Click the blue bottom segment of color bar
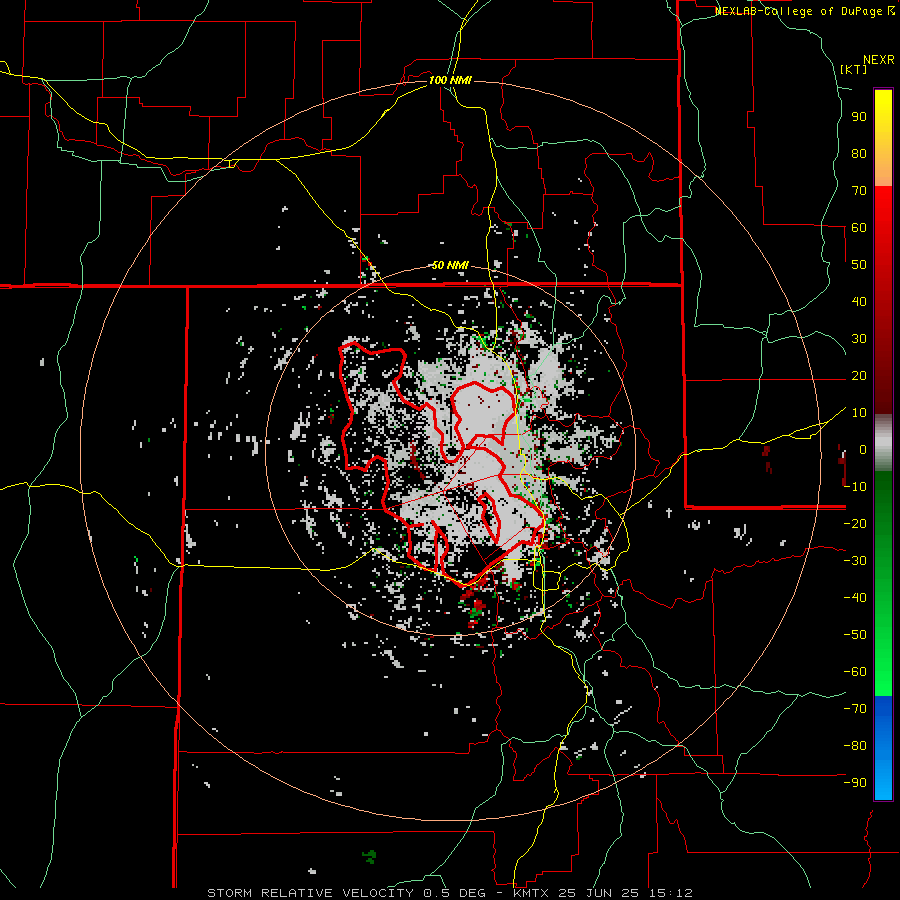Screen dimensions: 900x900 point(883,748)
